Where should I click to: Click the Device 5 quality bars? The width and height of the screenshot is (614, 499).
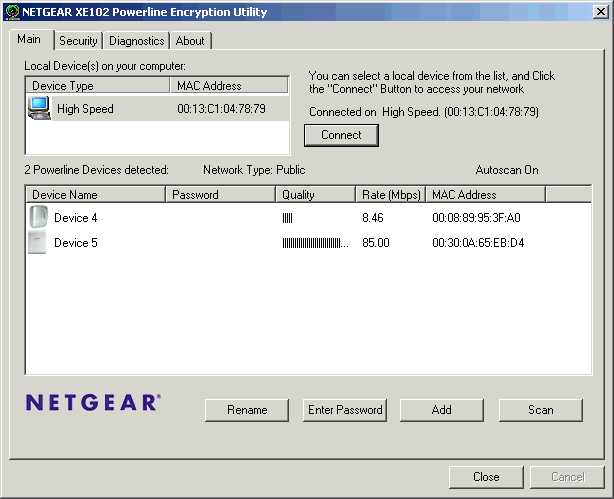[x=315, y=243]
